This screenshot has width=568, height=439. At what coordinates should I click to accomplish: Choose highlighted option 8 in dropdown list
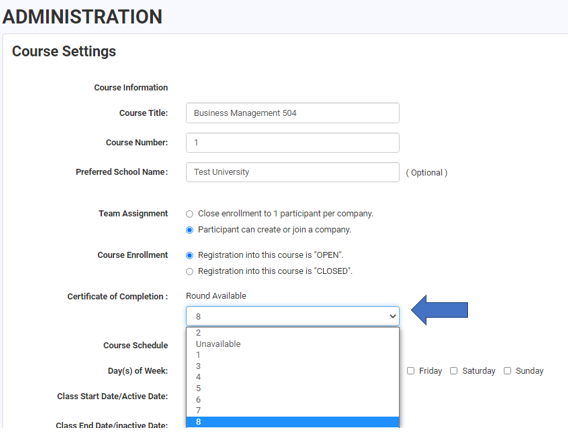293,422
